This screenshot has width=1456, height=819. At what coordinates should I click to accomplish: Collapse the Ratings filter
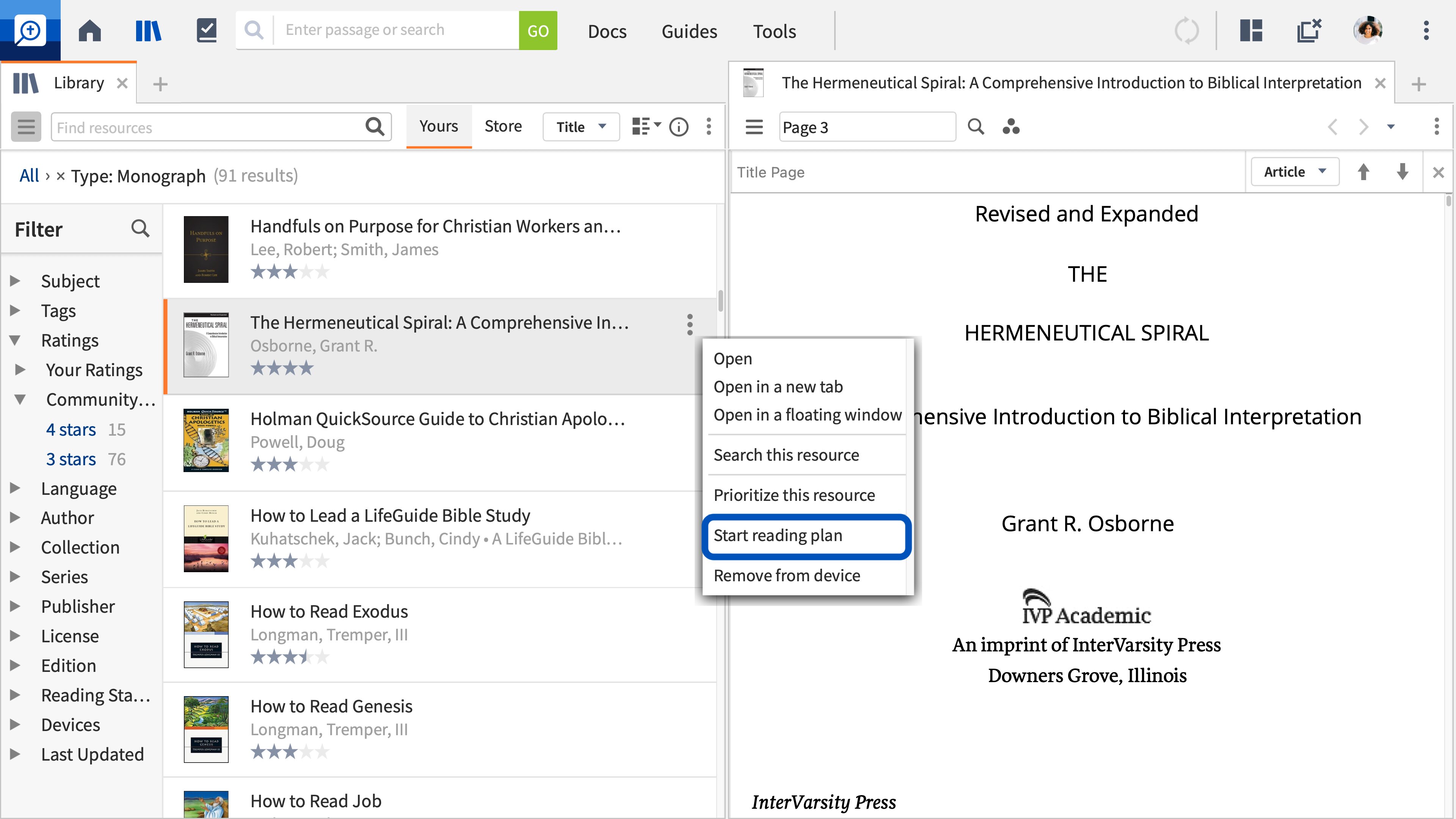pyautogui.click(x=15, y=340)
